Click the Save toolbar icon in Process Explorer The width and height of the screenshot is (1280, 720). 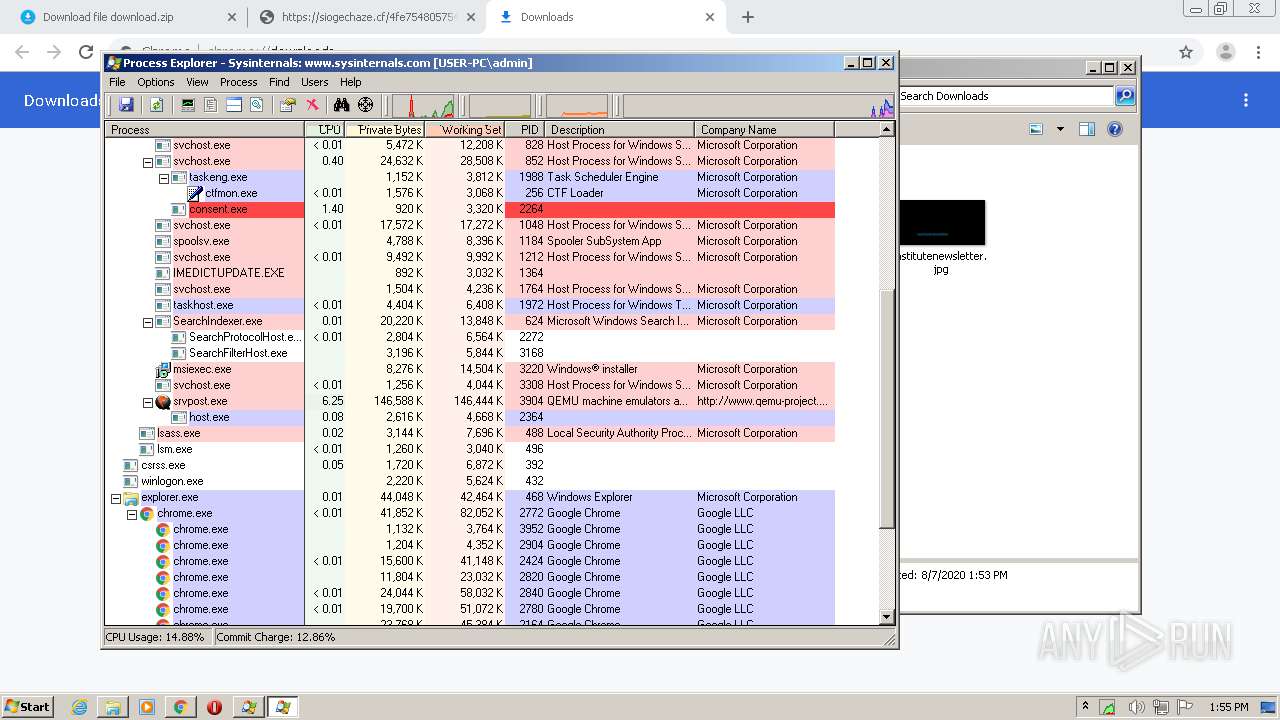tap(126, 104)
